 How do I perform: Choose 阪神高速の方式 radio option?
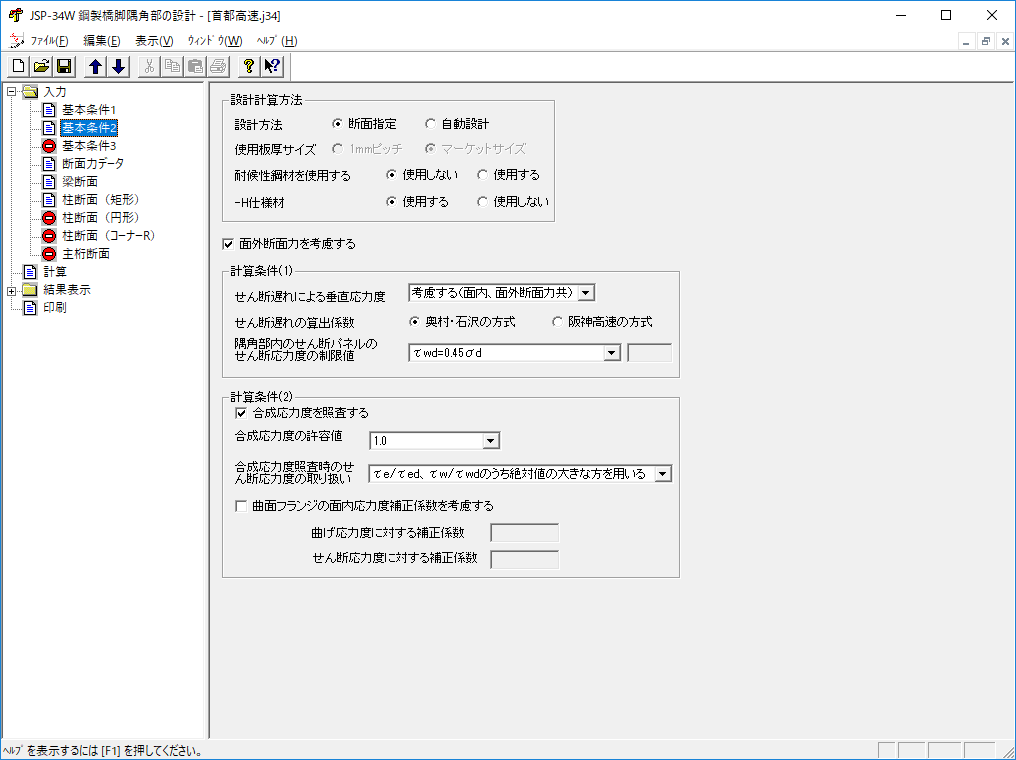[x=558, y=322]
